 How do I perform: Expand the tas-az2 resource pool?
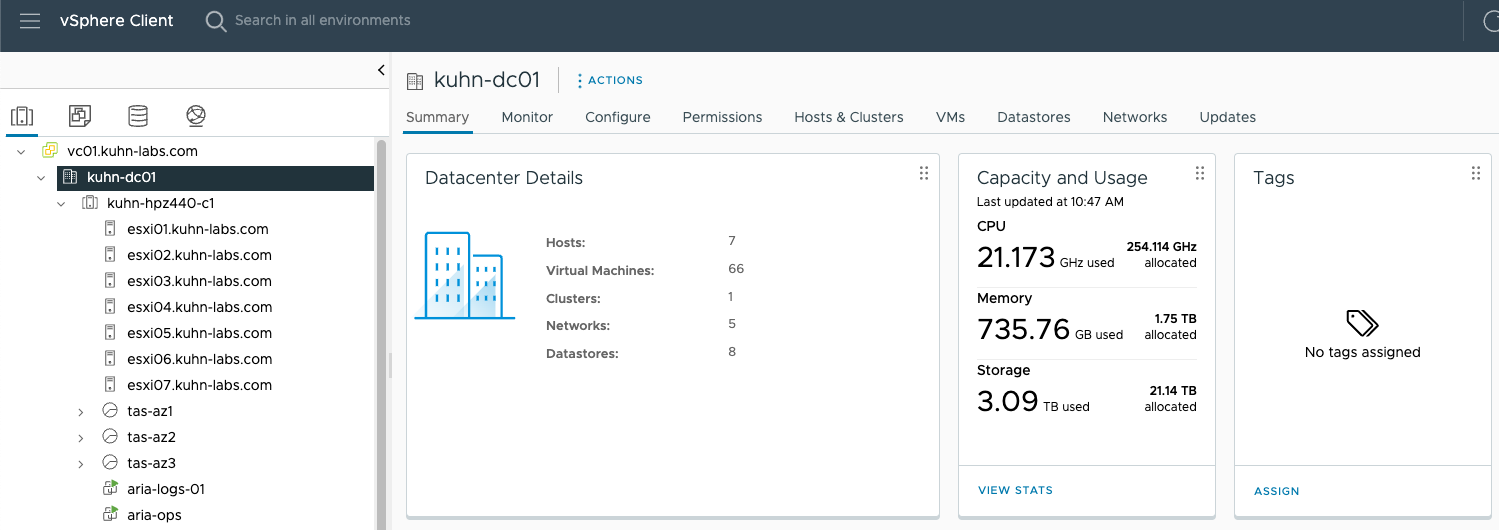click(x=81, y=437)
